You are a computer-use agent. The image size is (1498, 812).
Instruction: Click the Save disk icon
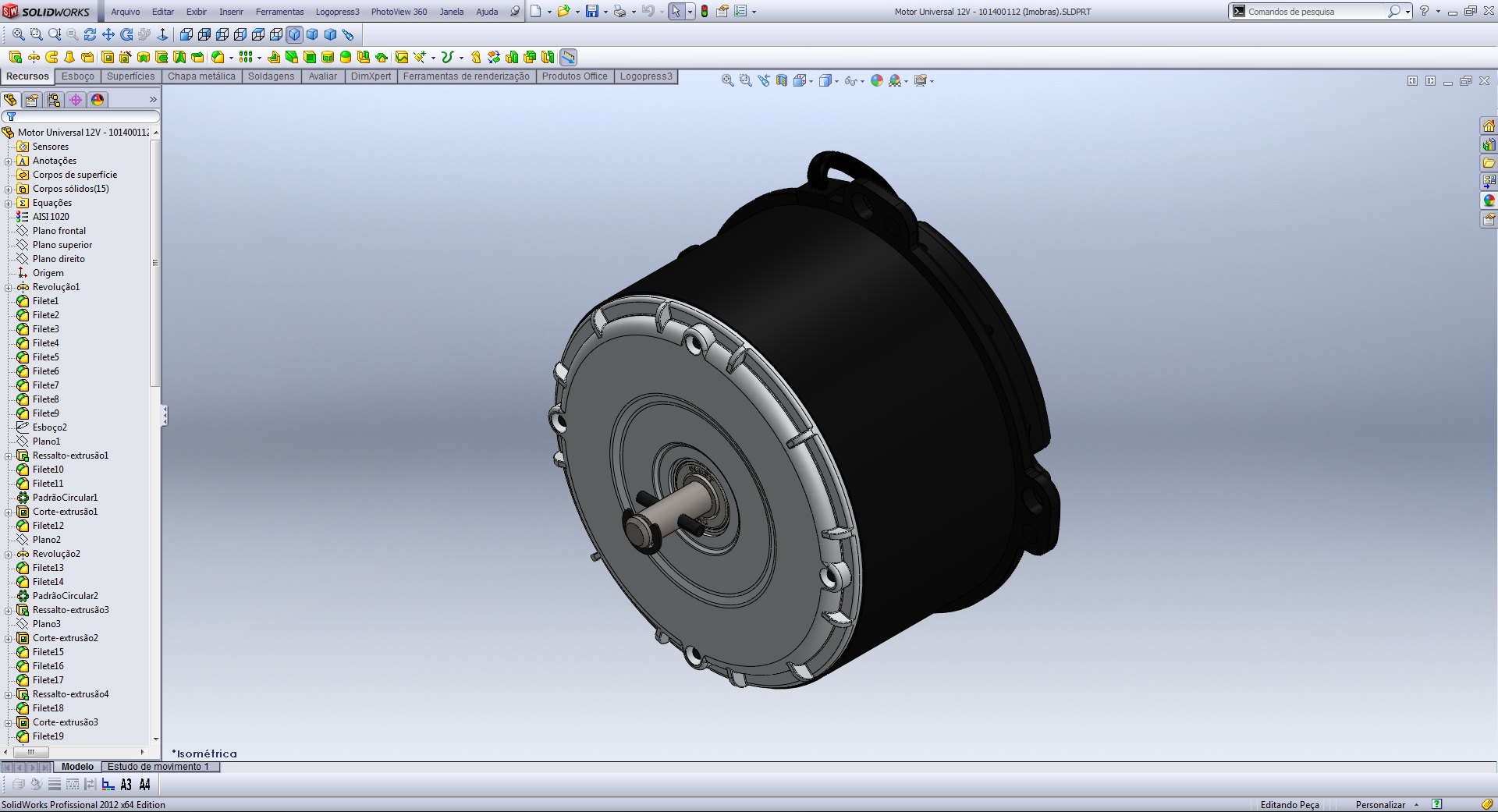592,12
